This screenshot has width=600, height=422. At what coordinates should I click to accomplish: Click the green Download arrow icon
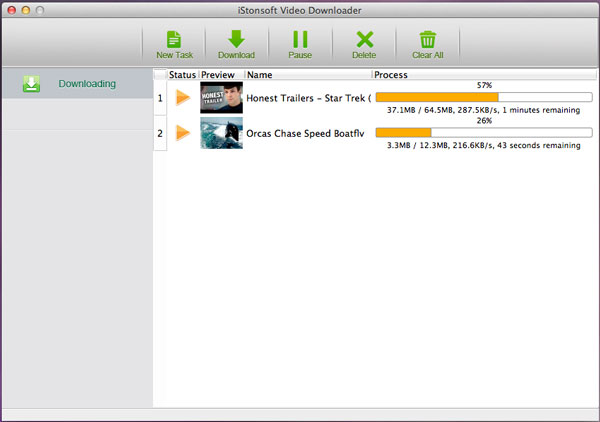pos(236,39)
